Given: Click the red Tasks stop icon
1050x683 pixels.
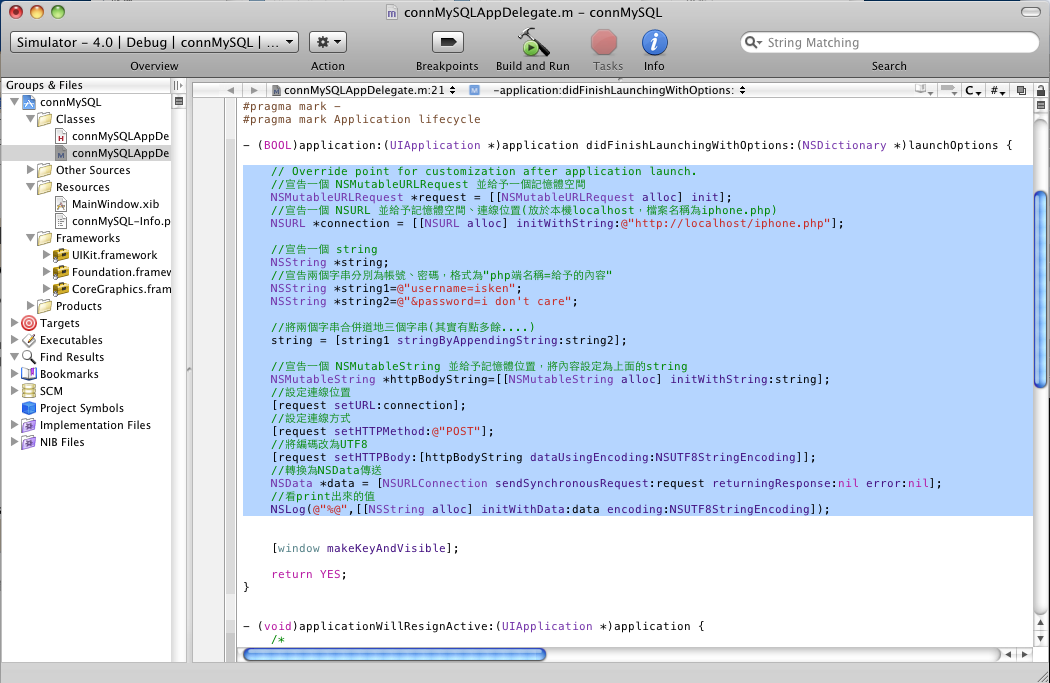Looking at the screenshot, I should click(x=604, y=43).
